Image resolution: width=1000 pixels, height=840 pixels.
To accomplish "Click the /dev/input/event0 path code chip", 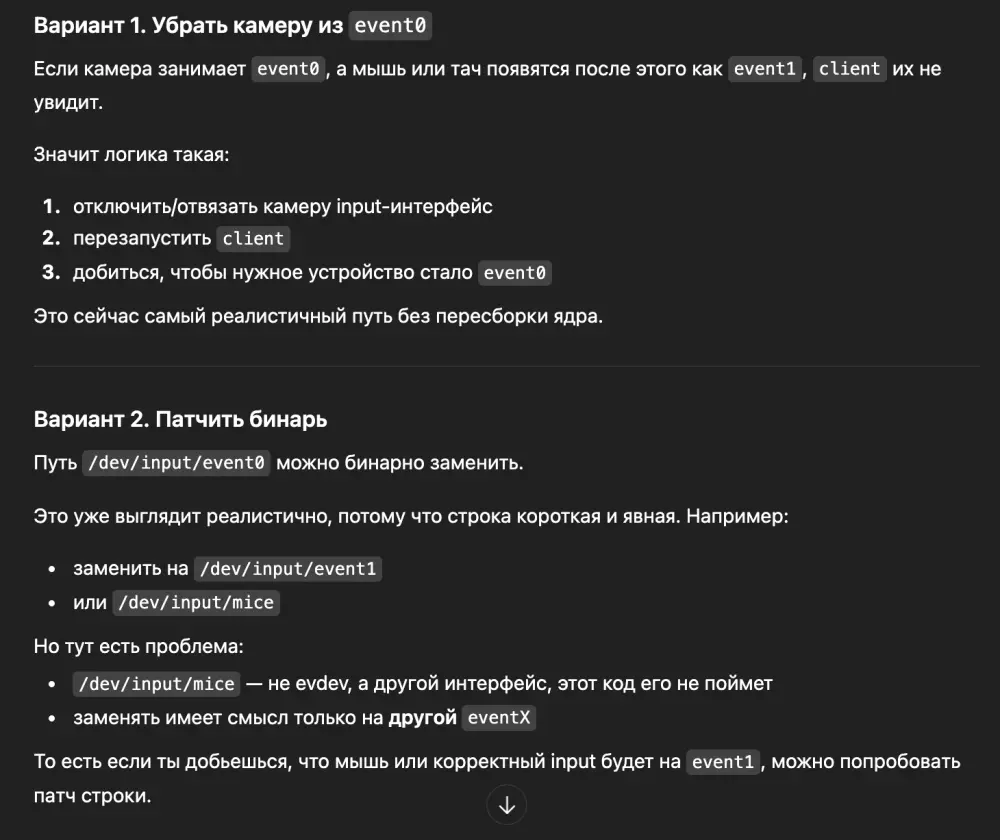I will point(176,463).
